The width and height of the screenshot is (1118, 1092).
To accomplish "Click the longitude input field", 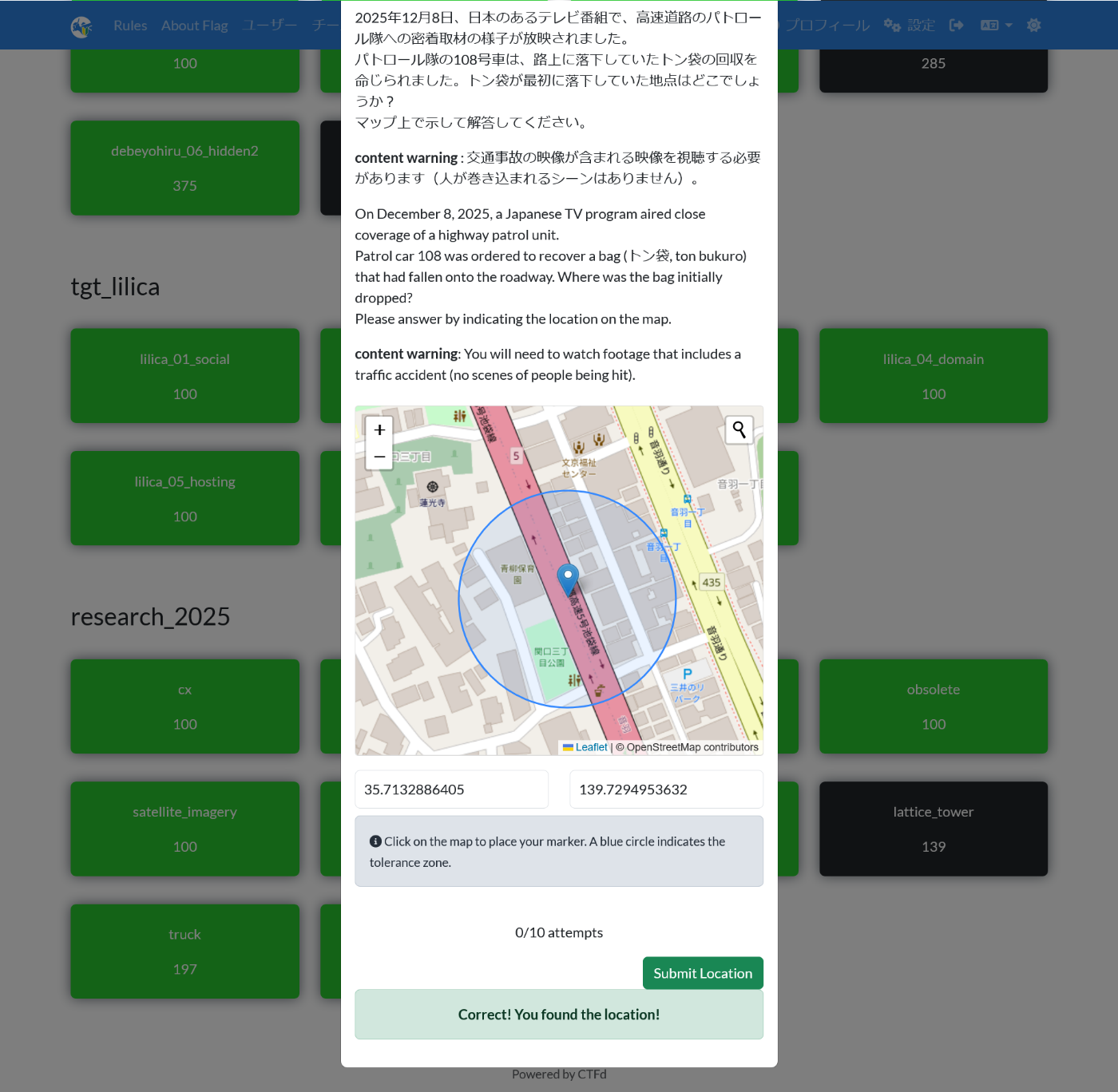I will point(666,789).
